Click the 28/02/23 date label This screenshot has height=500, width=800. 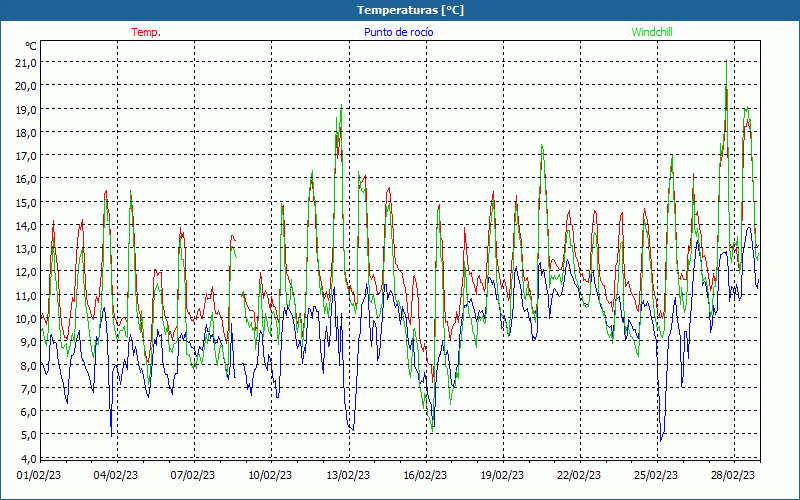point(733,476)
